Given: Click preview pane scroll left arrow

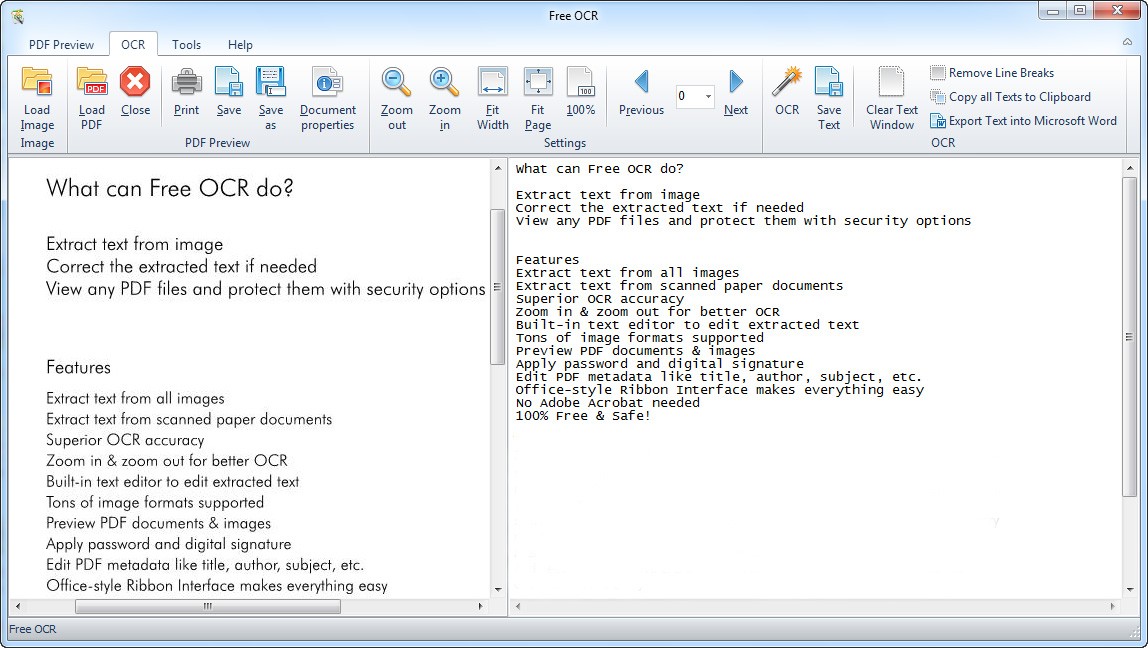Looking at the screenshot, I should pos(18,606).
